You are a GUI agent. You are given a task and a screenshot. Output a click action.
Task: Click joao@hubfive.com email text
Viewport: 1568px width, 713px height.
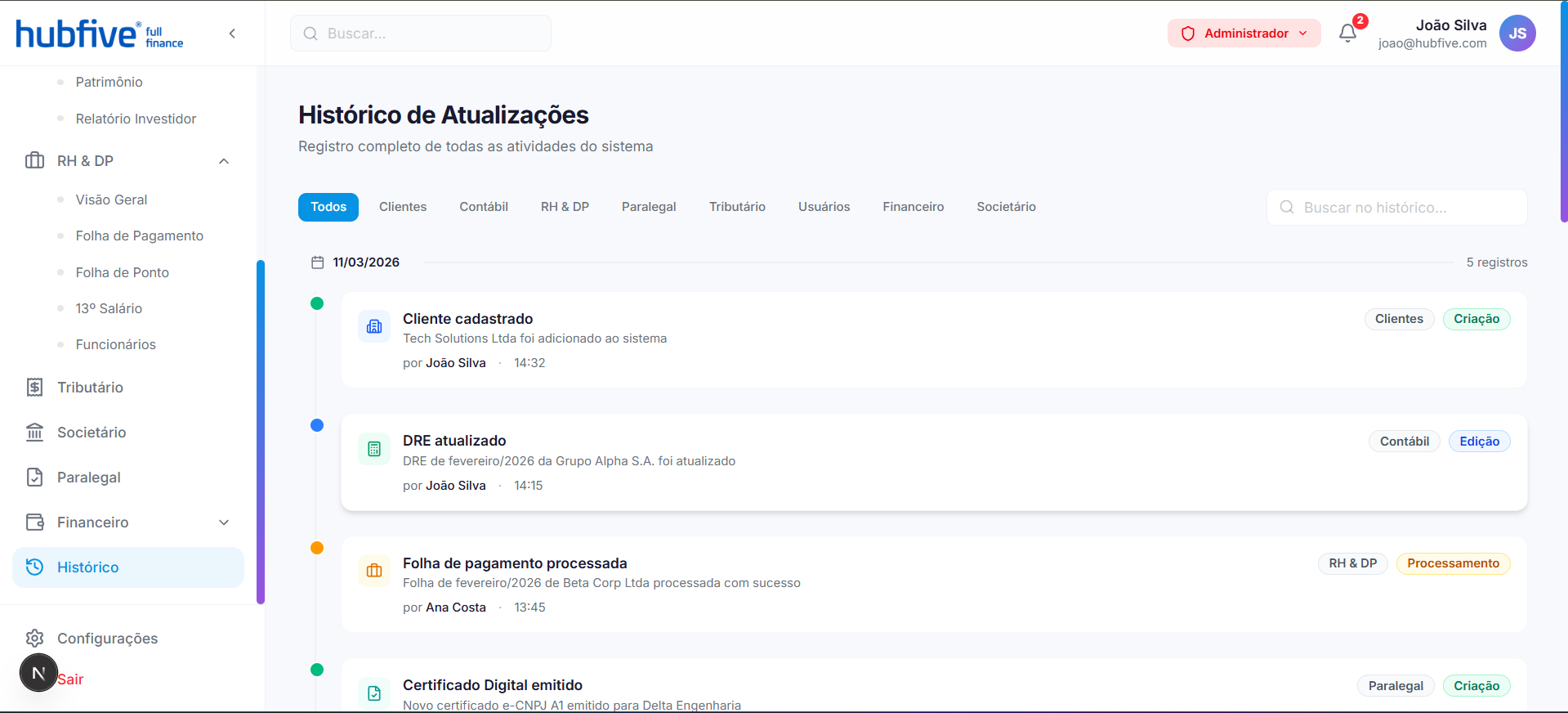[x=1432, y=43]
